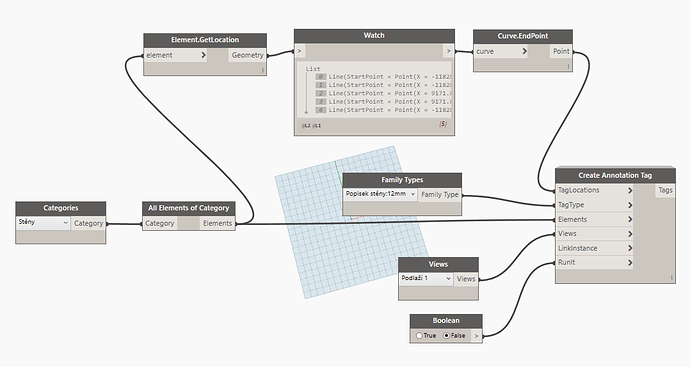Click the curve input port chevron on Curve.EndPoint

coord(525,51)
